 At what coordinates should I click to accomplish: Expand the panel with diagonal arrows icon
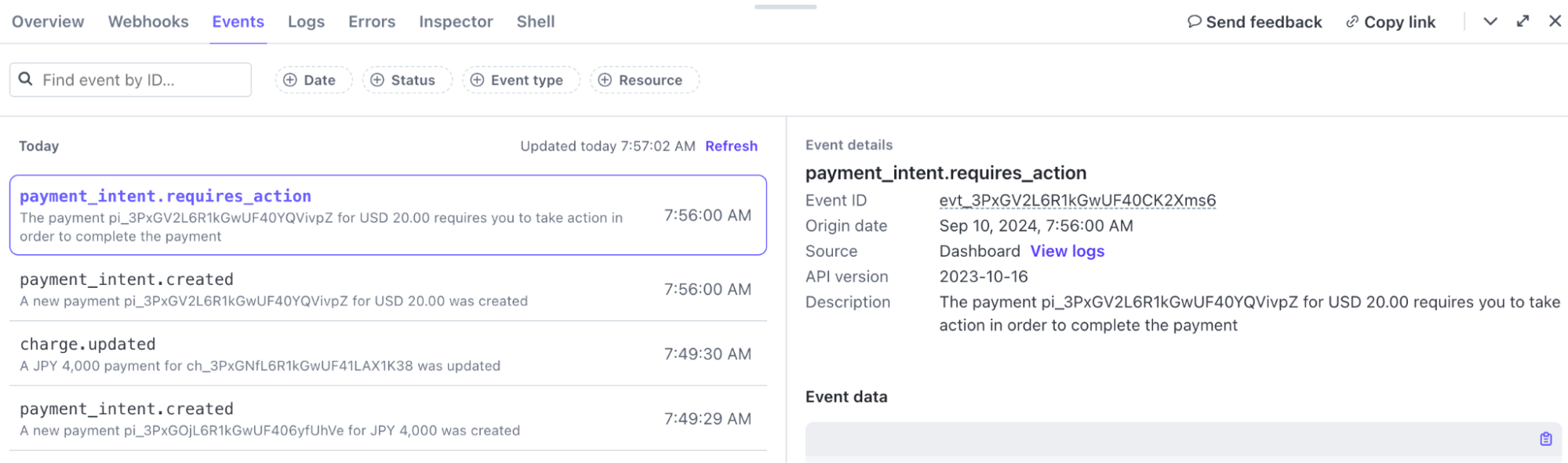[x=1523, y=21]
